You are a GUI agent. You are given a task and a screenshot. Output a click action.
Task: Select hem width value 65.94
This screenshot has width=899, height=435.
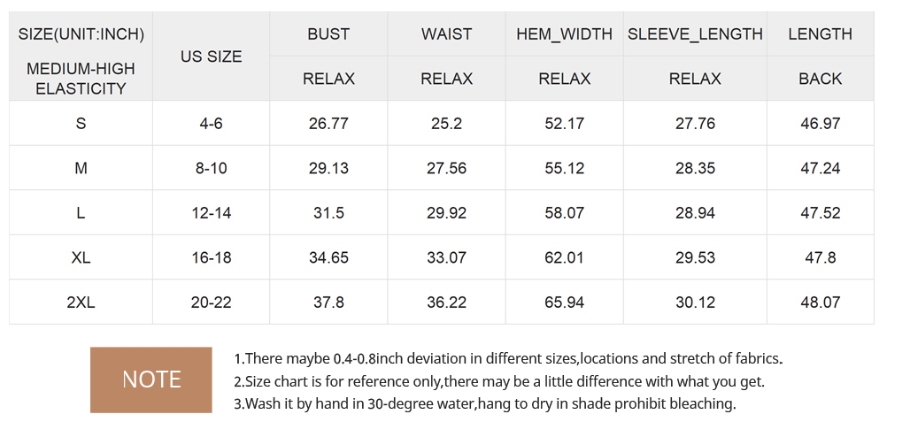564,302
